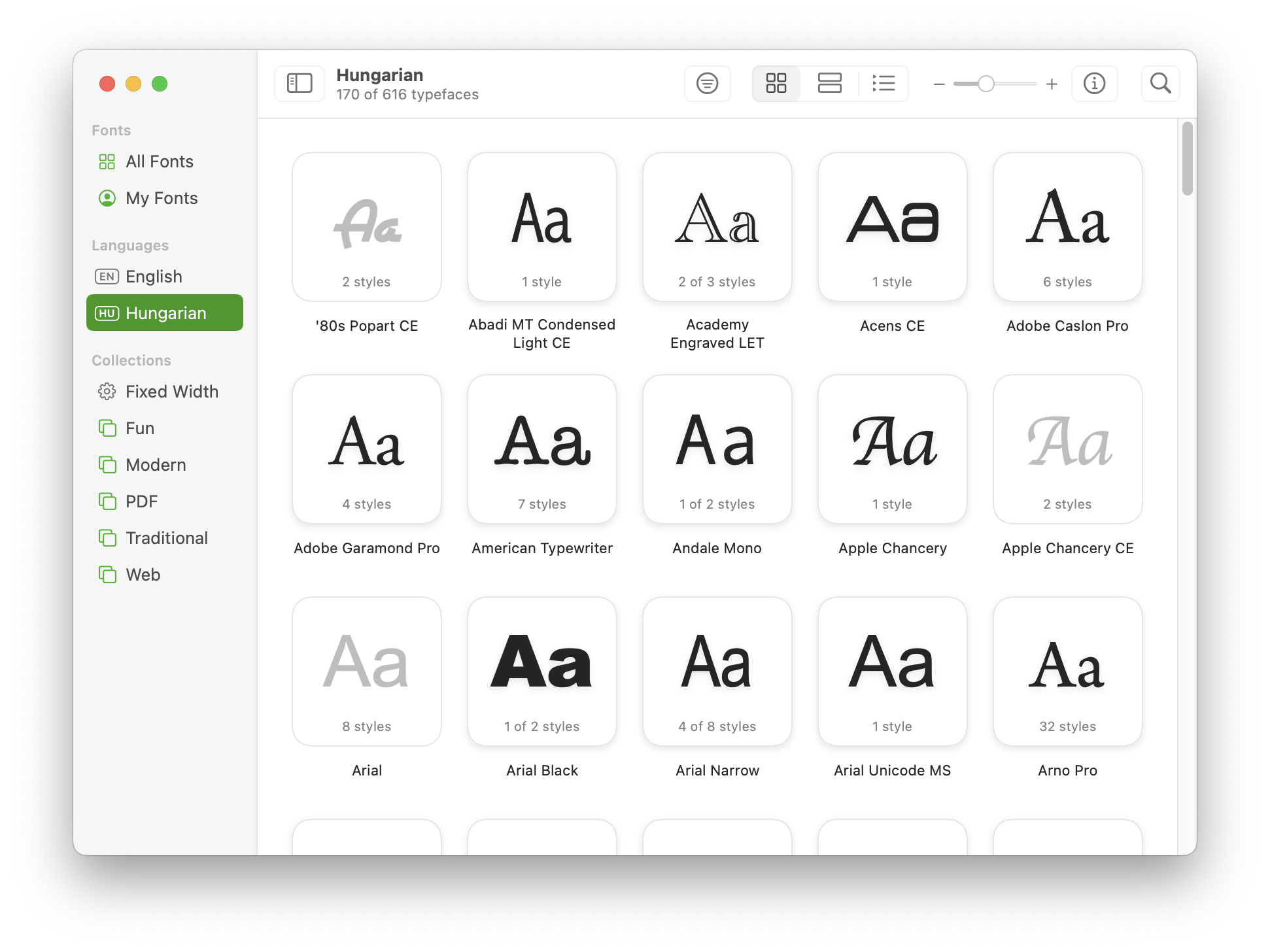Viewport: 1270px width, 952px height.
Task: Open the PDF collection
Action: (165, 501)
